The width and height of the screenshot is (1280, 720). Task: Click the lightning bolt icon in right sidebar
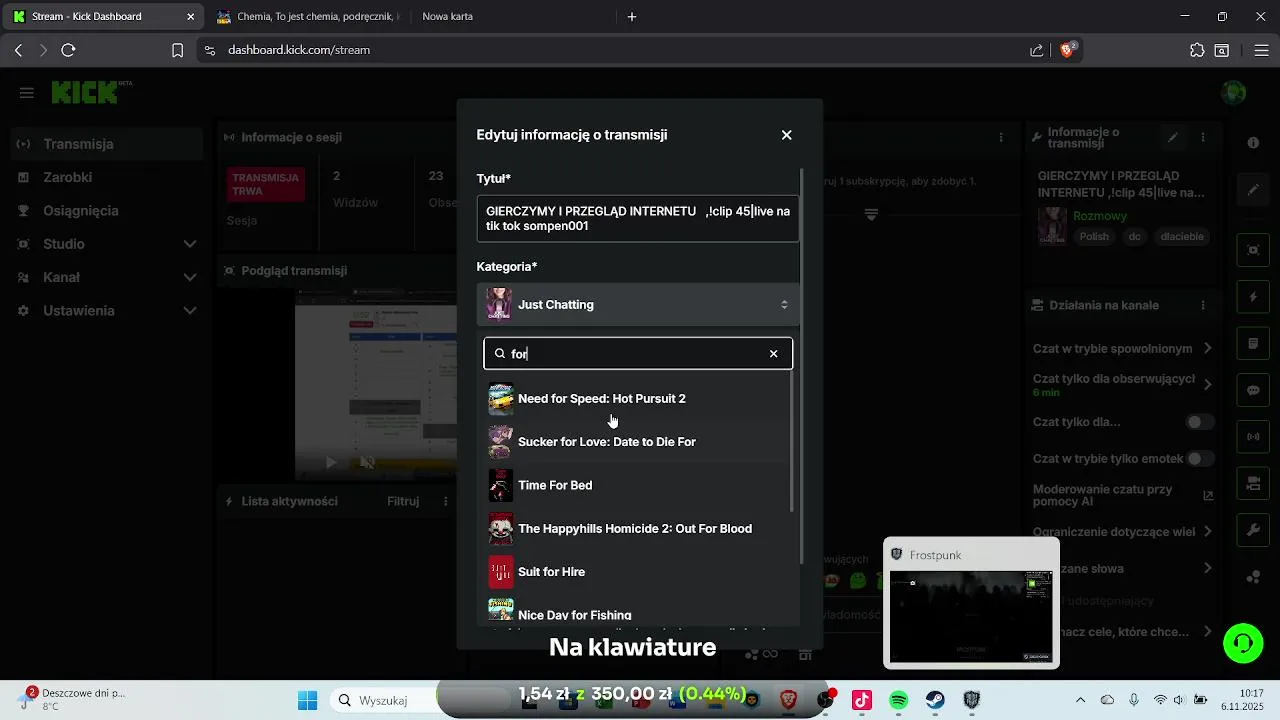point(1253,297)
